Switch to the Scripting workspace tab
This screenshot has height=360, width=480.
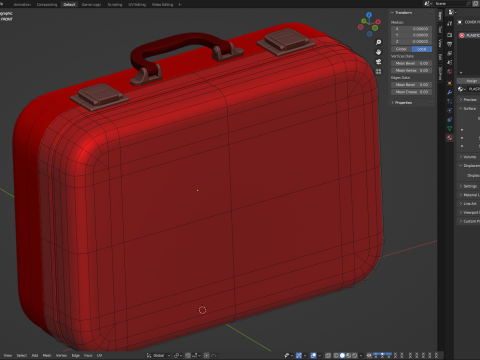pos(115,5)
